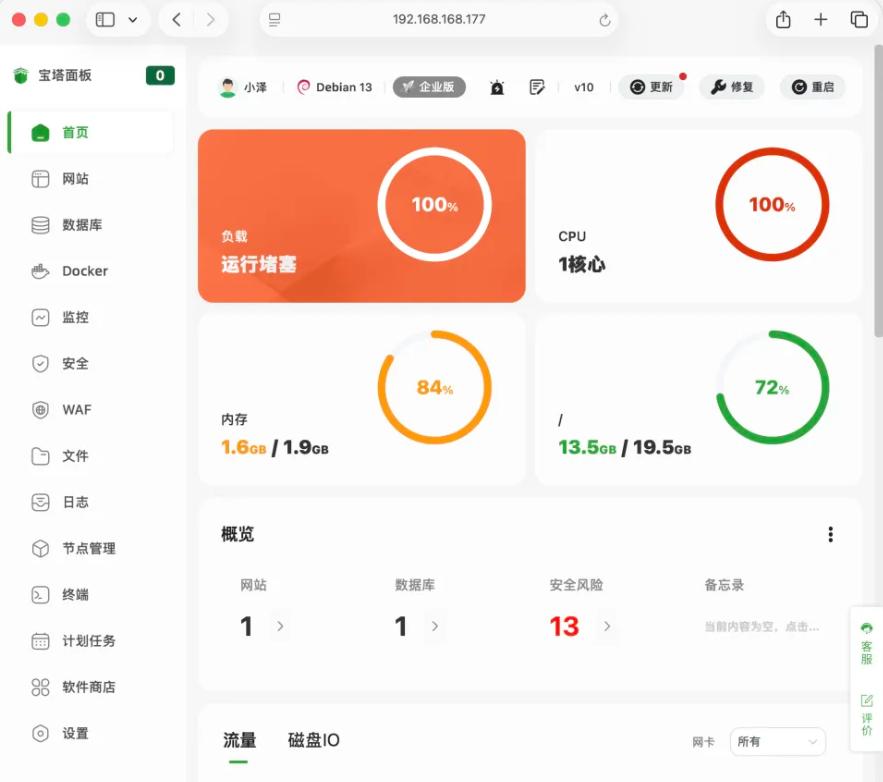Expand the 网卡 dropdown showing 所有
The image size is (883, 782).
coord(777,742)
